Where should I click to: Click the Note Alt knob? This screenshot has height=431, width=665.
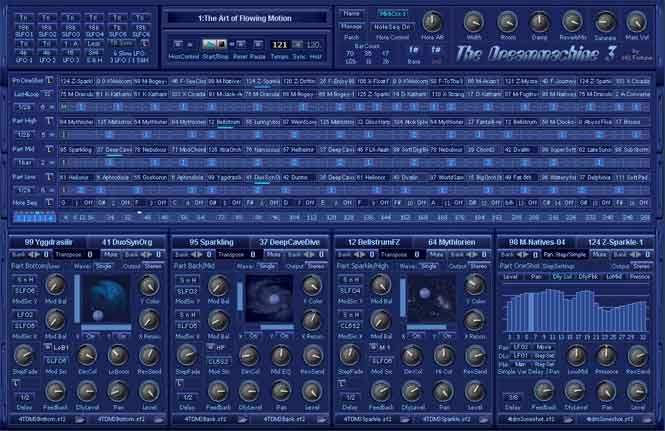(432, 22)
